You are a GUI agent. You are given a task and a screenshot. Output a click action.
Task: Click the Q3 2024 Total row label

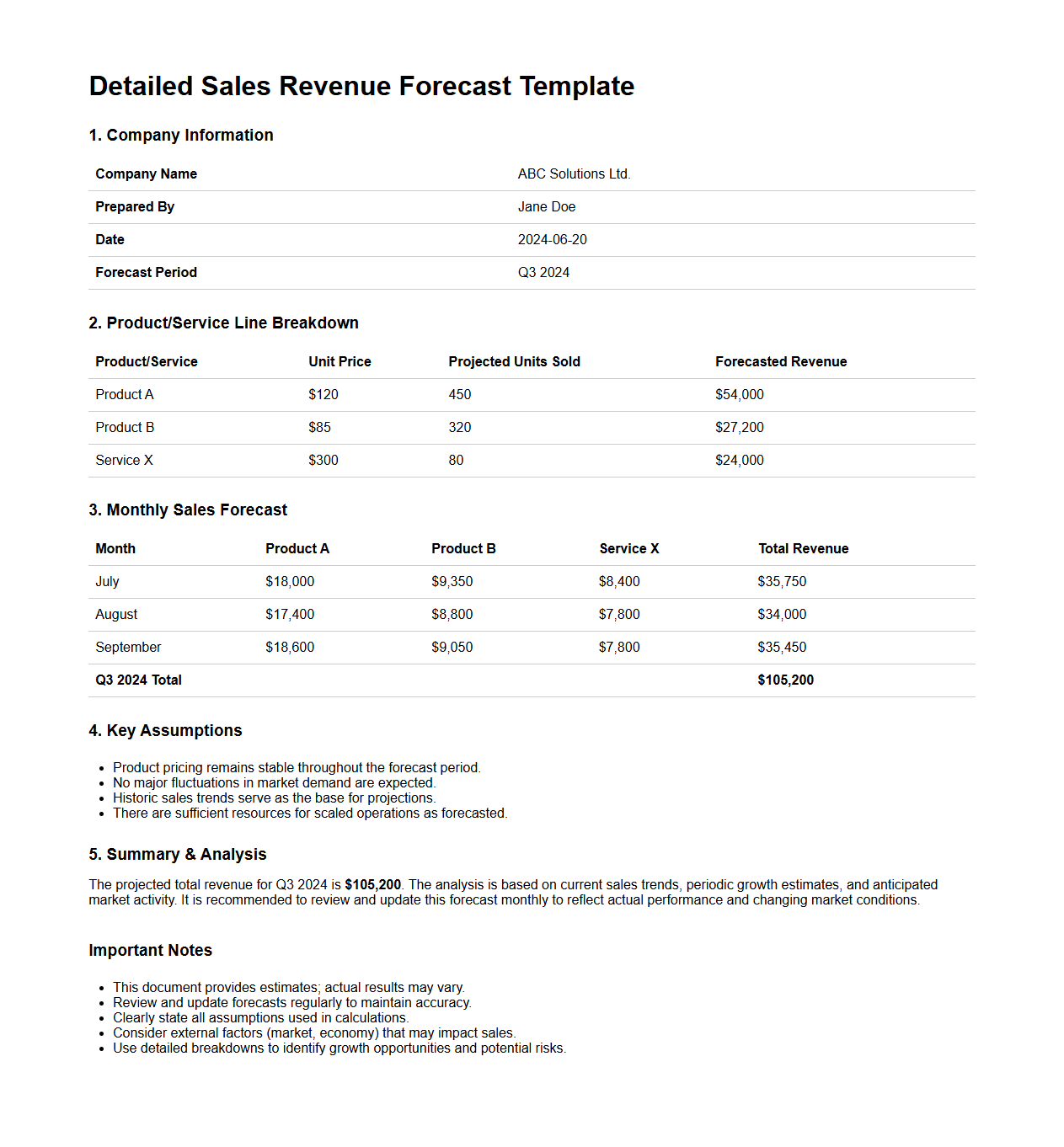coord(138,680)
